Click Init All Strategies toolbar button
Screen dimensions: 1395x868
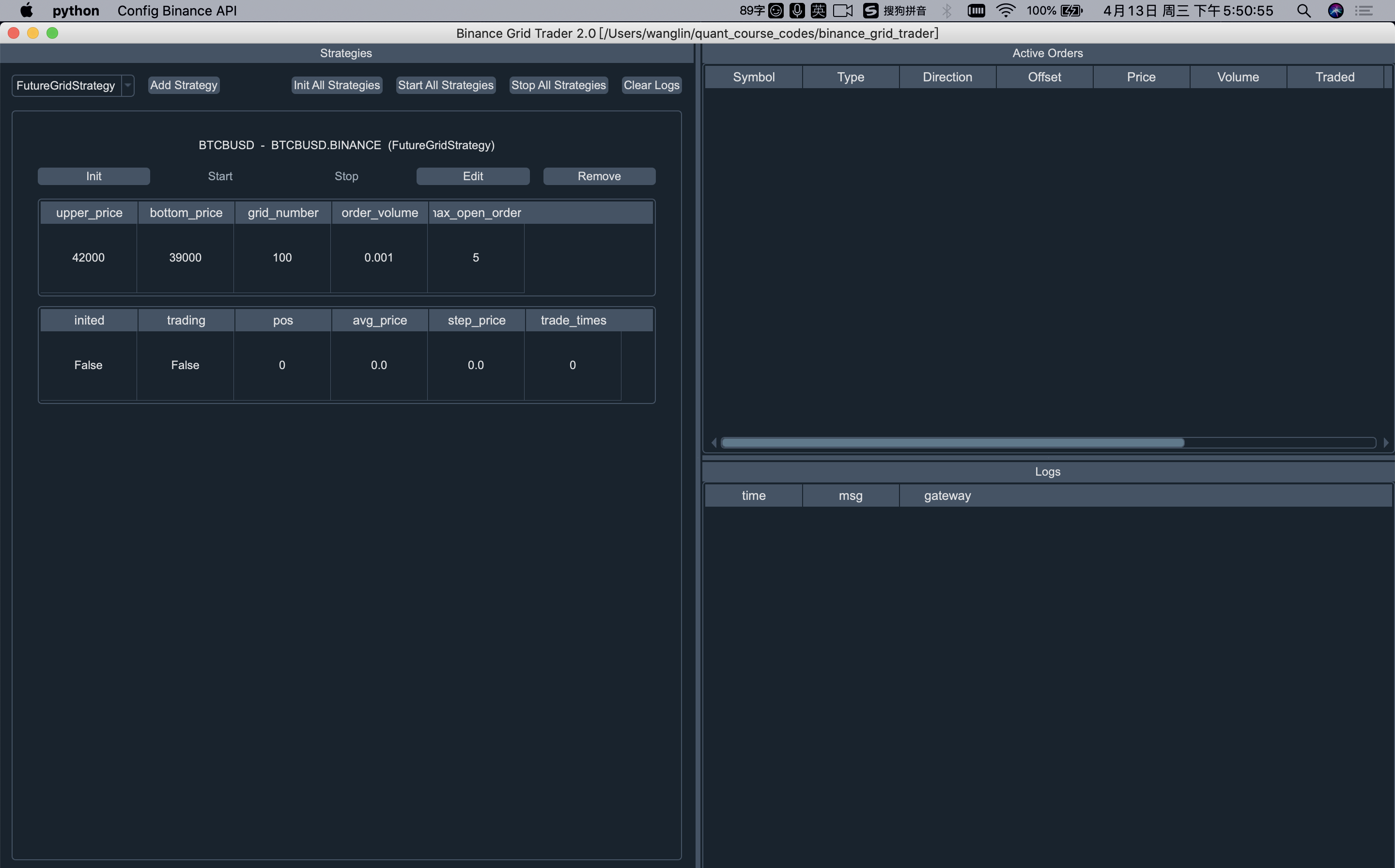[x=336, y=85]
